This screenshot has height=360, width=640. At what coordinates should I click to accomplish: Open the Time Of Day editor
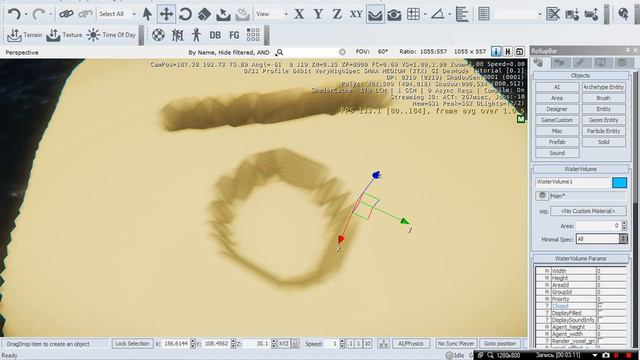111,35
